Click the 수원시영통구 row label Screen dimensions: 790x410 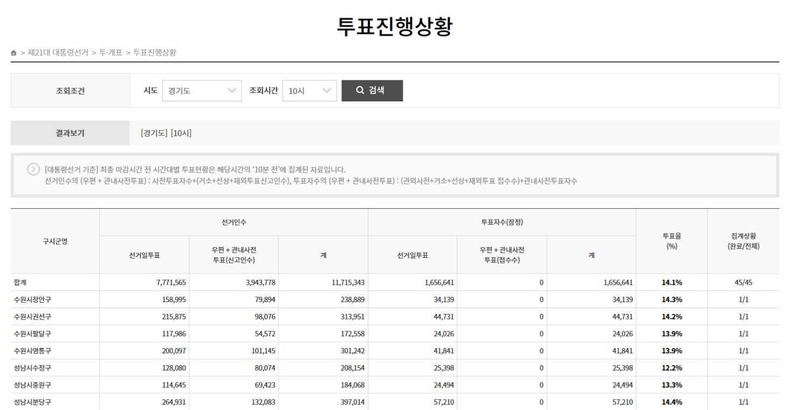point(32,351)
